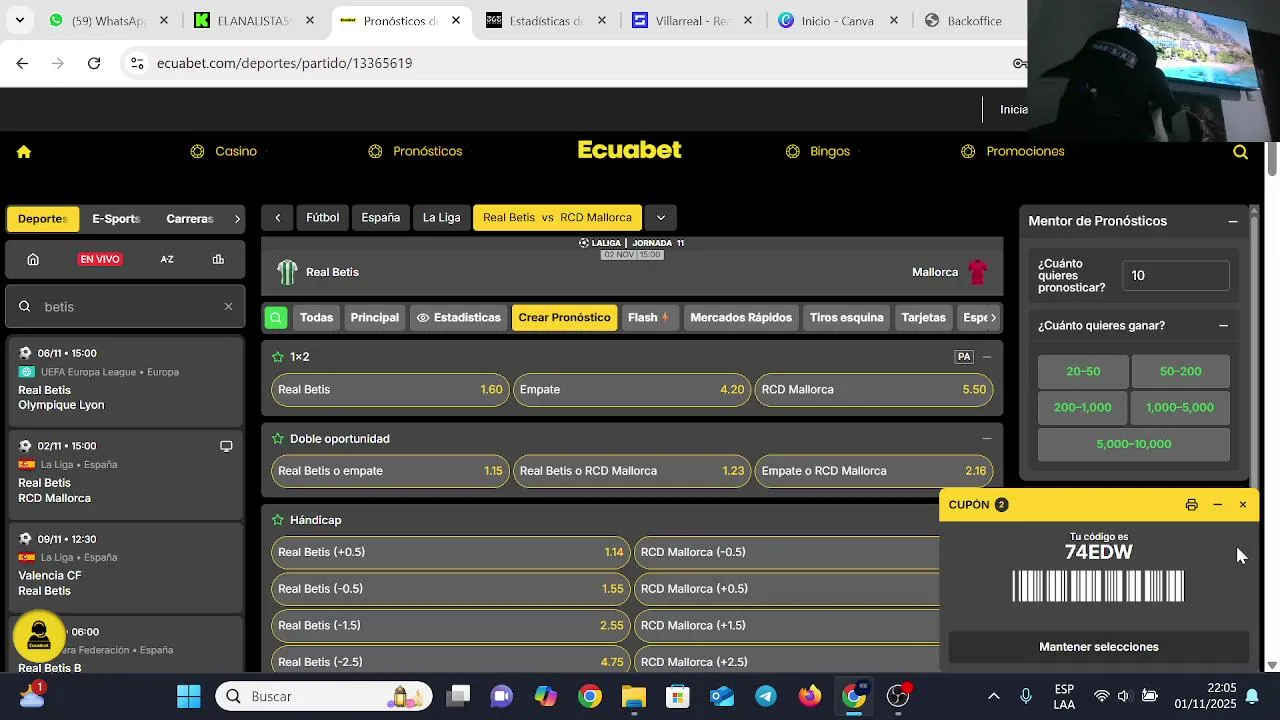Open the Ecuabet support chat bubble
Viewport: 1280px width, 720px height.
coord(39,636)
